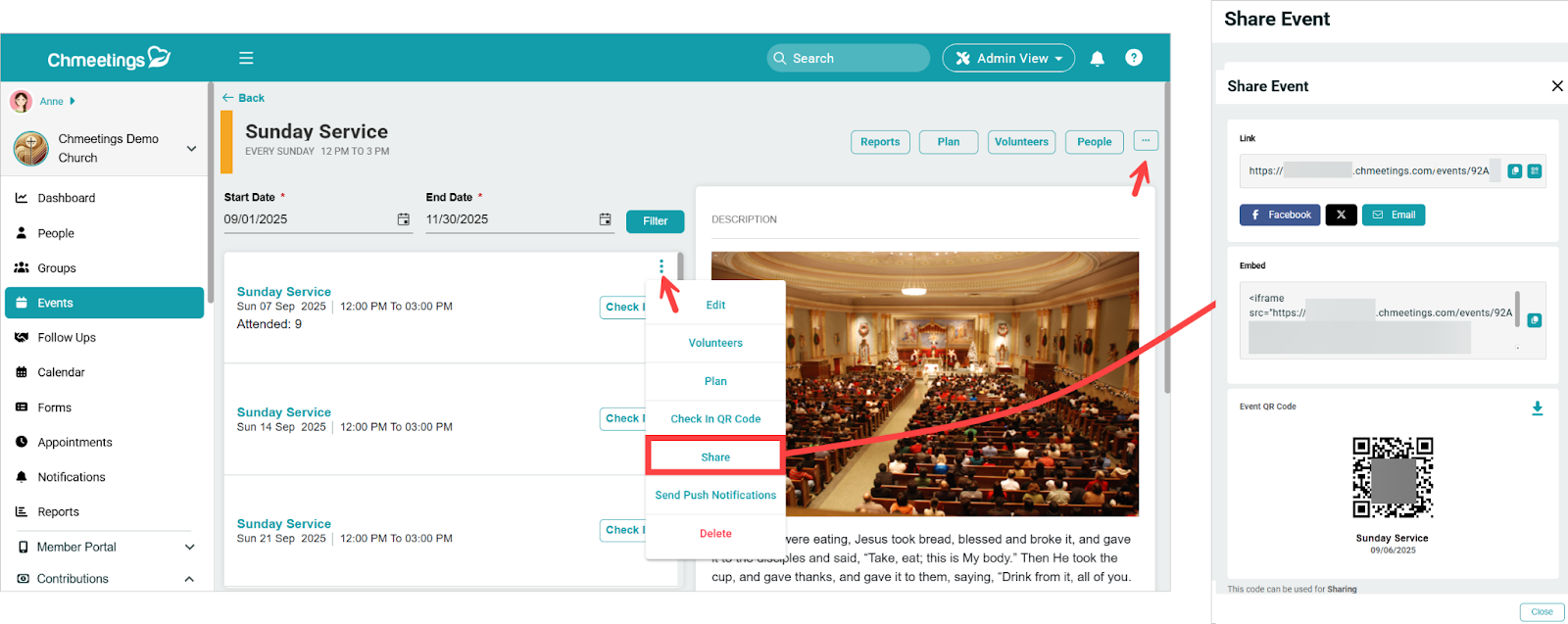Open the Admin View dropdown
This screenshot has width=1568, height=624.
coord(1008,59)
